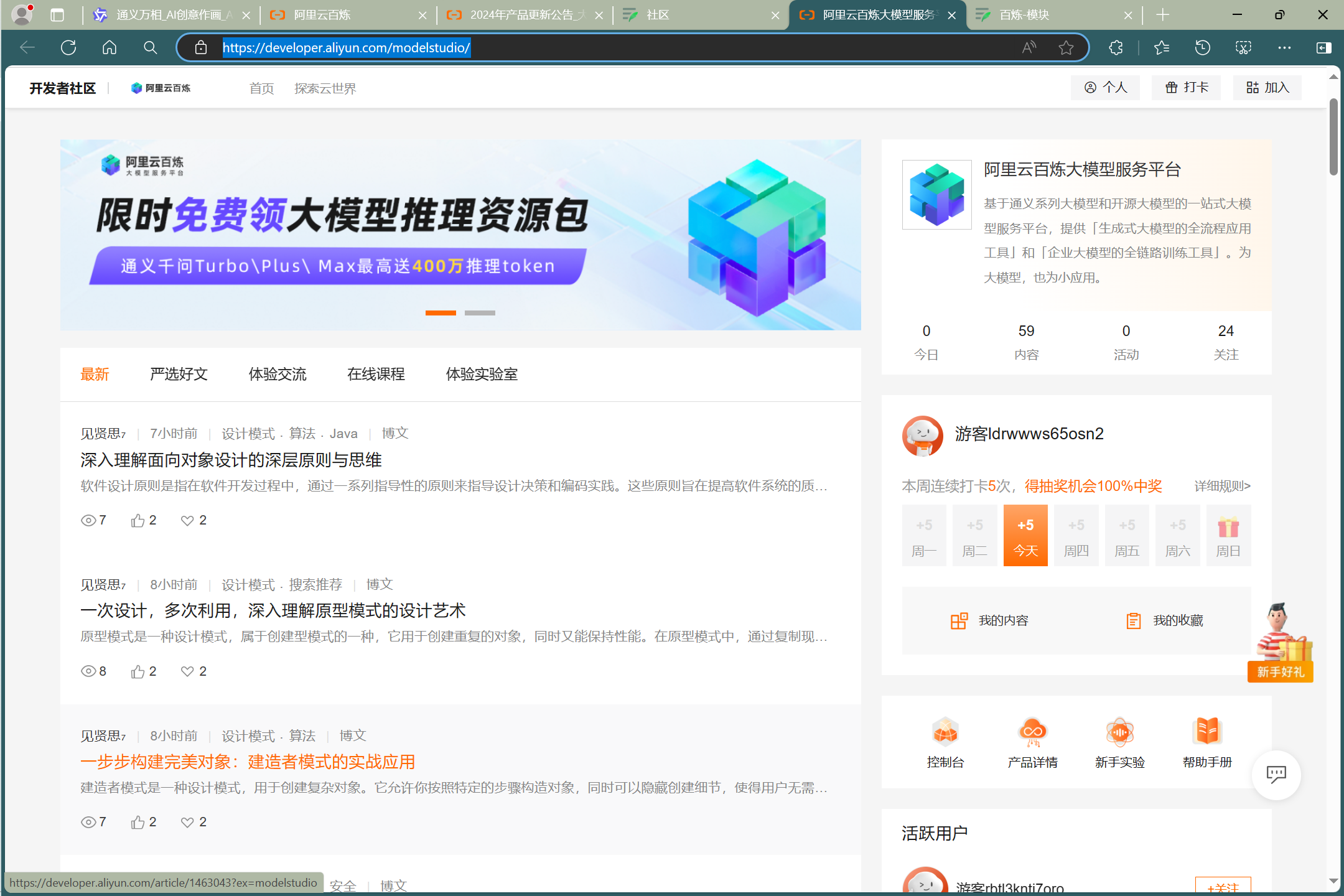
Task: Click the 设计模式 tag on the 7小时前 post
Action: [x=248, y=433]
